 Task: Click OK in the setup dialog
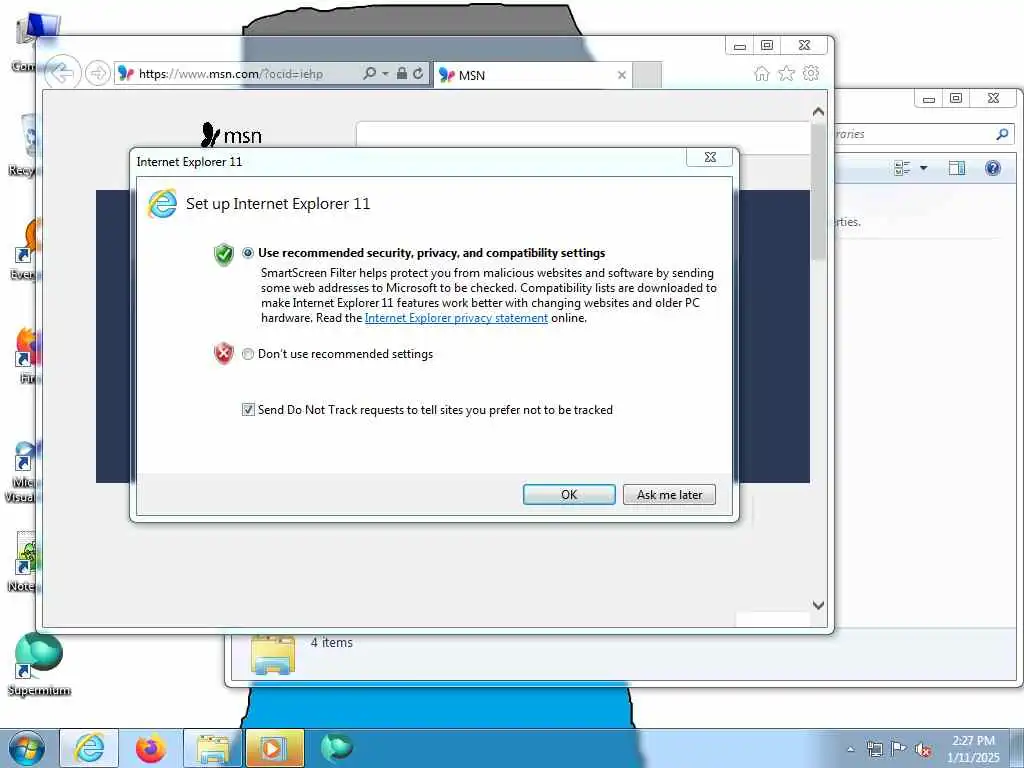click(x=569, y=494)
